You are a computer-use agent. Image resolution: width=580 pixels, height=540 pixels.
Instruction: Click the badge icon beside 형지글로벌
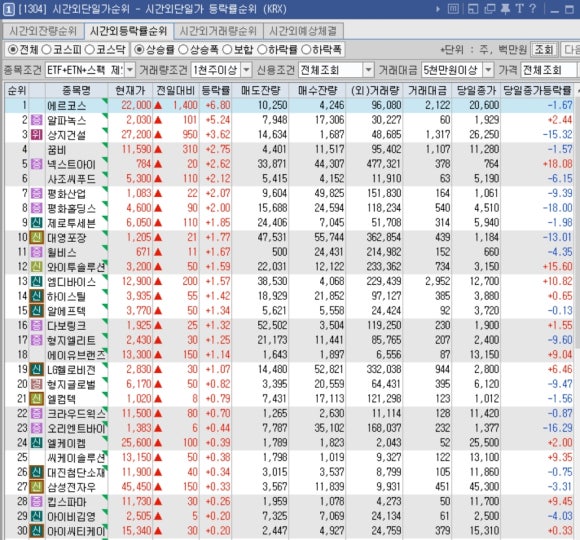(x=36, y=384)
